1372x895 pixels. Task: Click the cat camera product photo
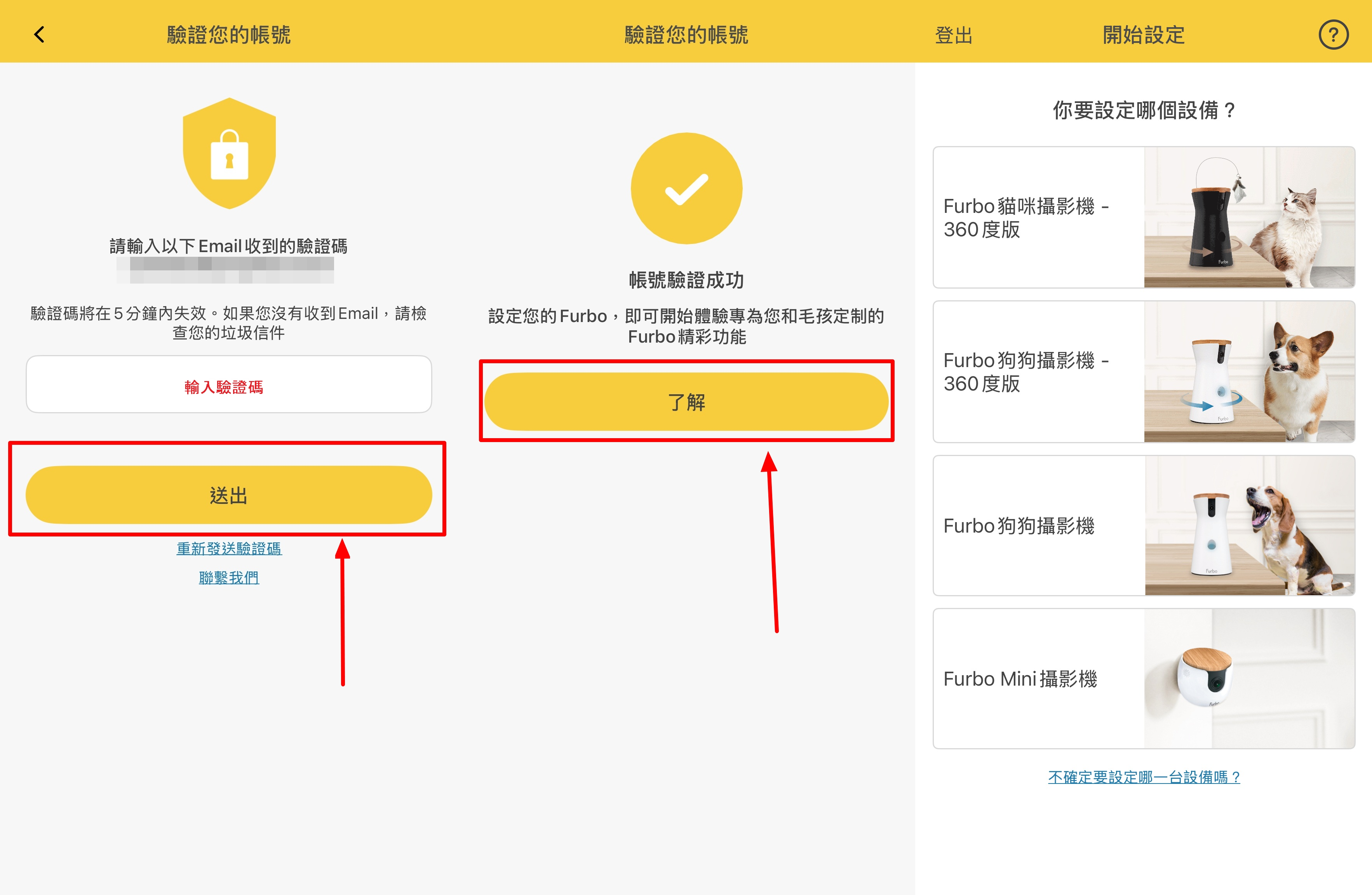pyautogui.click(x=1249, y=217)
